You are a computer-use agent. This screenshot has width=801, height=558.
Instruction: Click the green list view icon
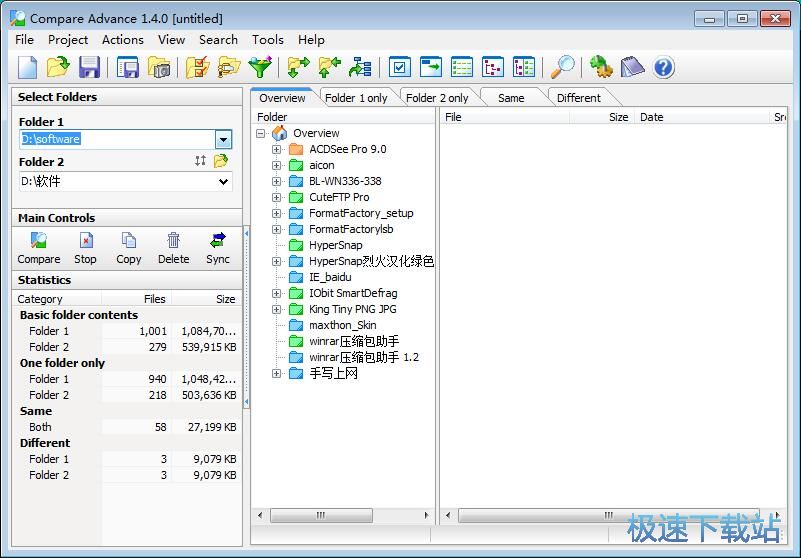pyautogui.click(x=462, y=67)
